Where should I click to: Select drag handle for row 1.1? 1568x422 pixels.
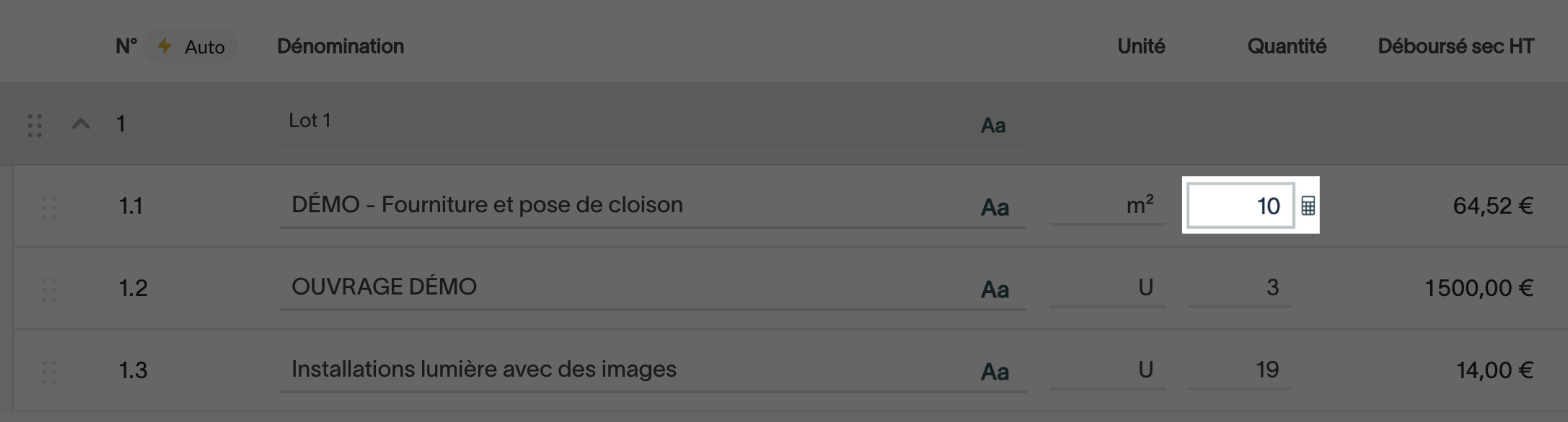click(x=49, y=208)
